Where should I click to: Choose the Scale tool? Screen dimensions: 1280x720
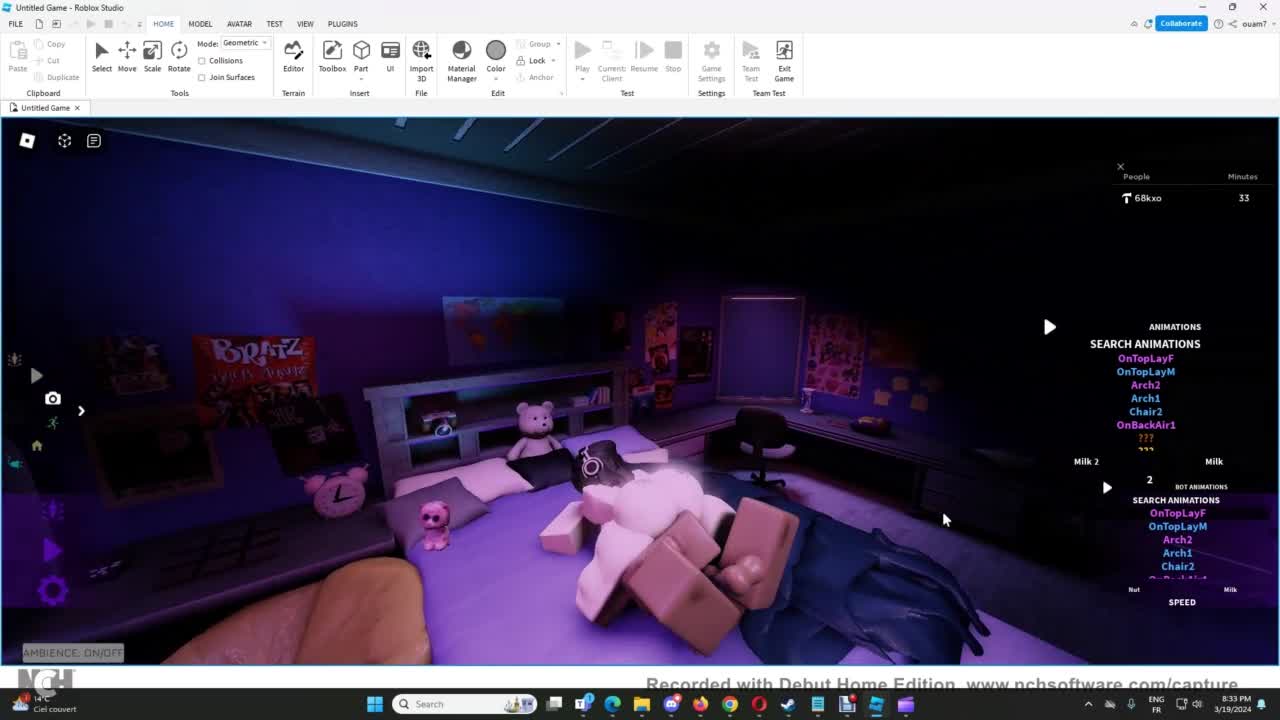pyautogui.click(x=152, y=56)
